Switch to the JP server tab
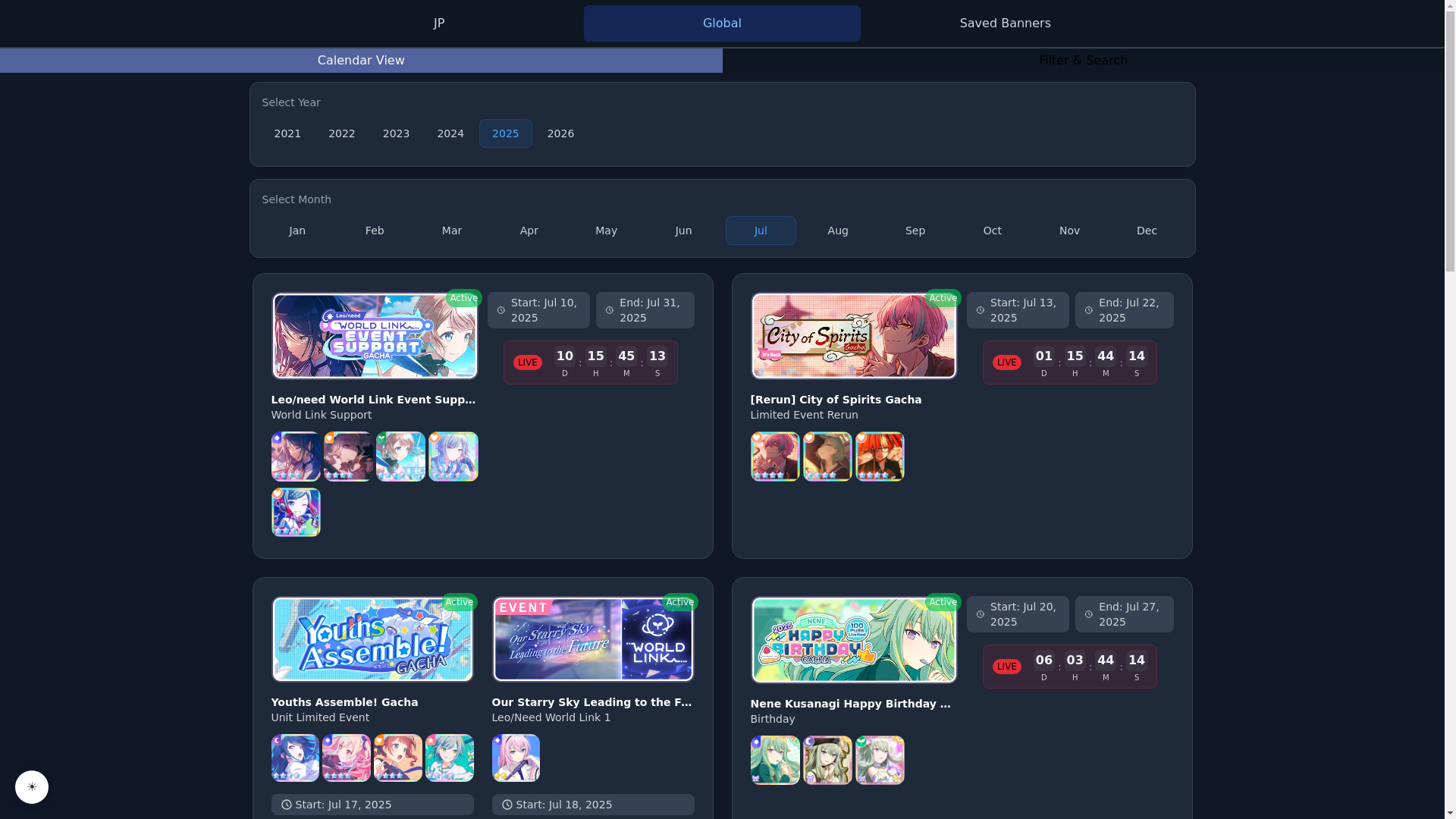 [x=438, y=24]
